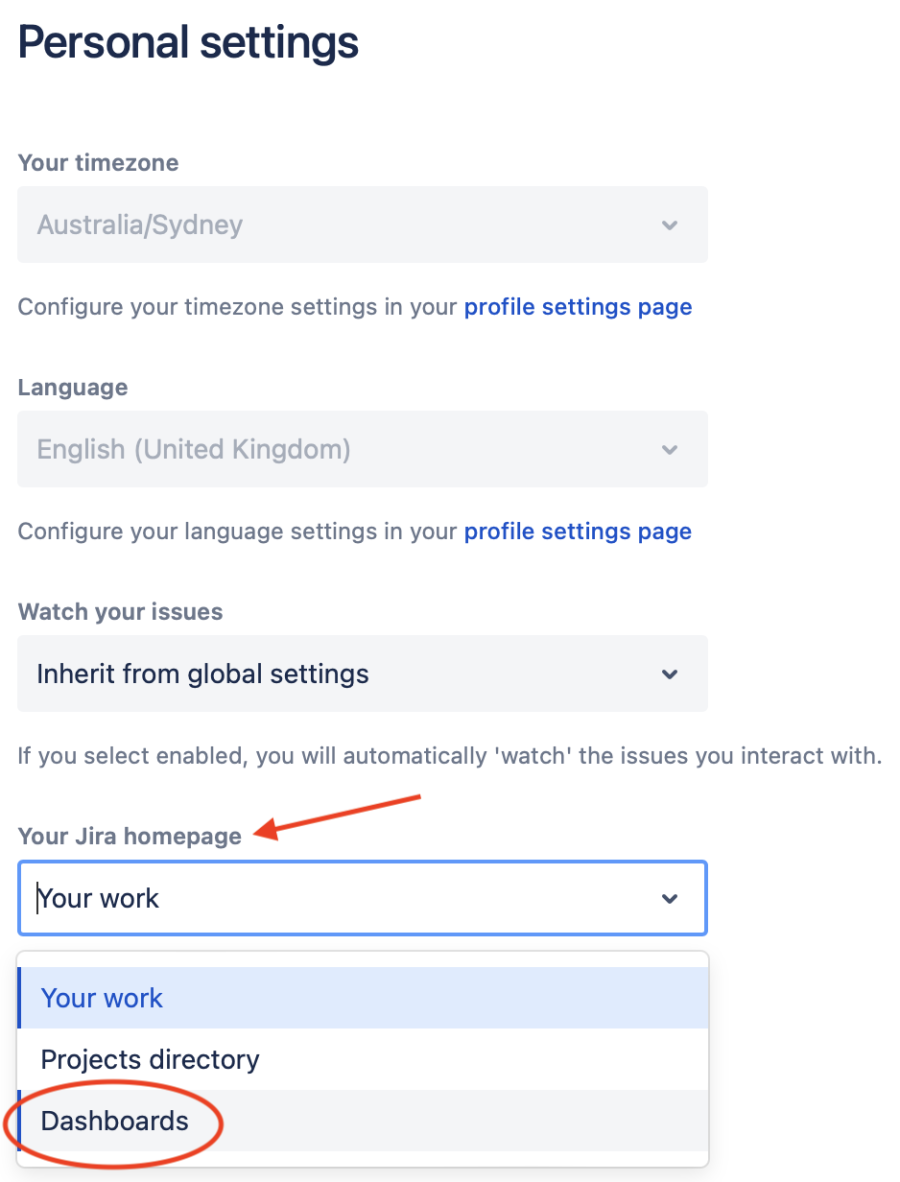The width and height of the screenshot is (900, 1182).
Task: Open profile settings page link under Language
Action: [x=577, y=531]
